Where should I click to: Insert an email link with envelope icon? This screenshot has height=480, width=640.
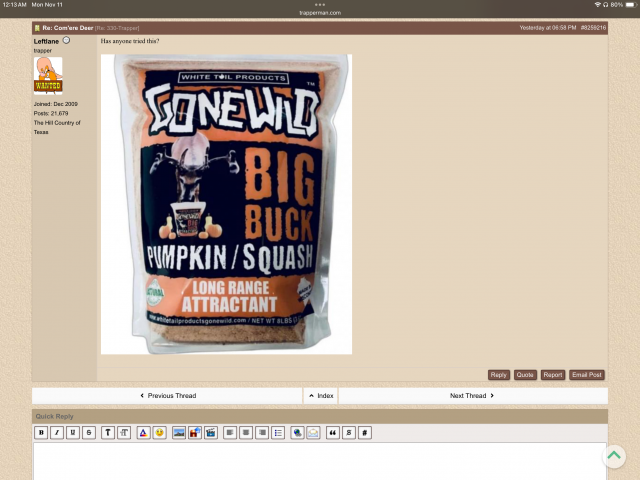tap(313, 432)
